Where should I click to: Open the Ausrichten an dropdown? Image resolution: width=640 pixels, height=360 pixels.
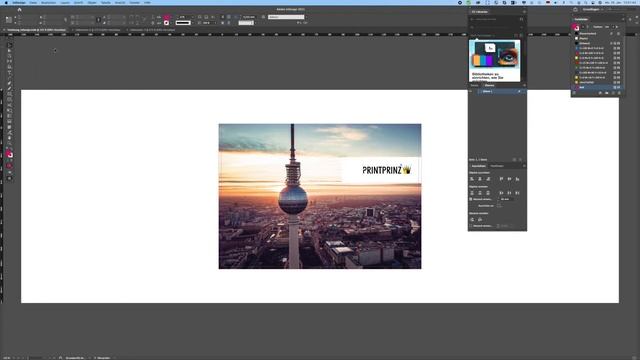point(499,206)
